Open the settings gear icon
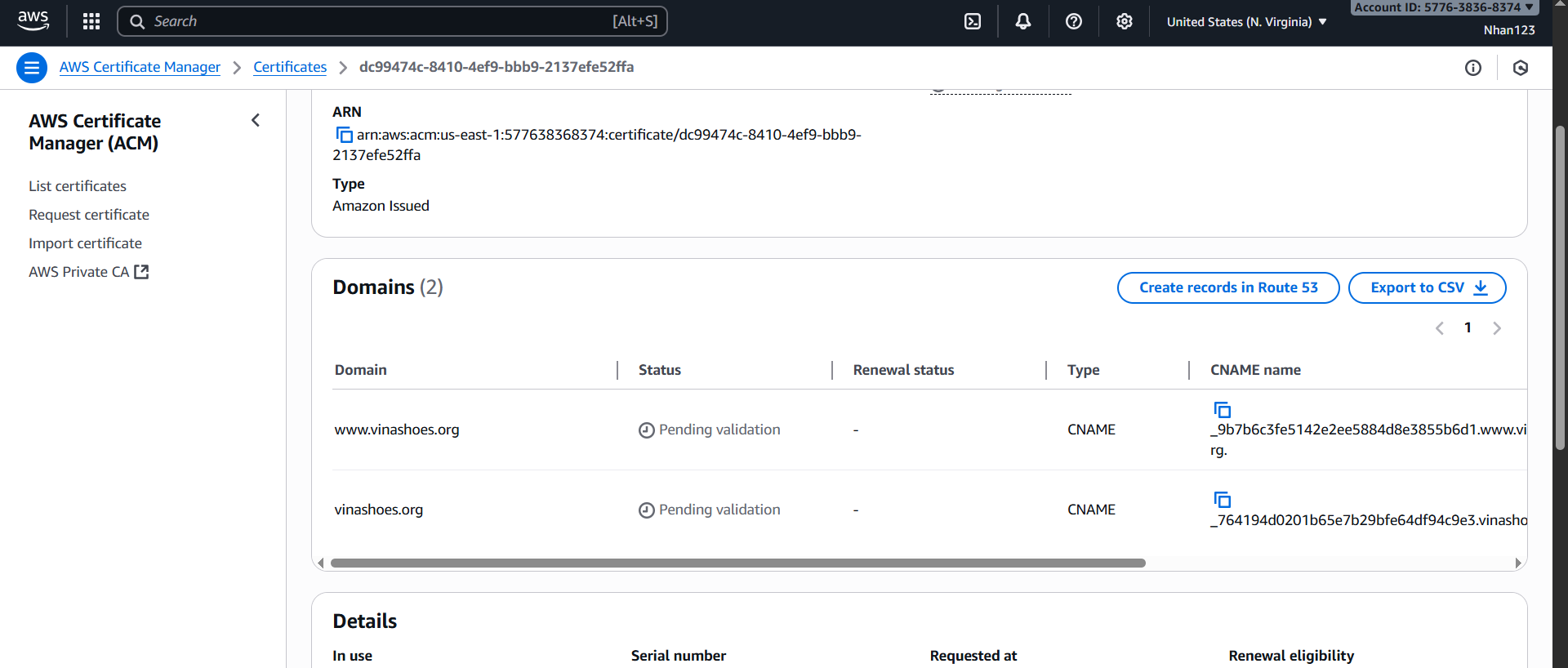 tap(1125, 21)
